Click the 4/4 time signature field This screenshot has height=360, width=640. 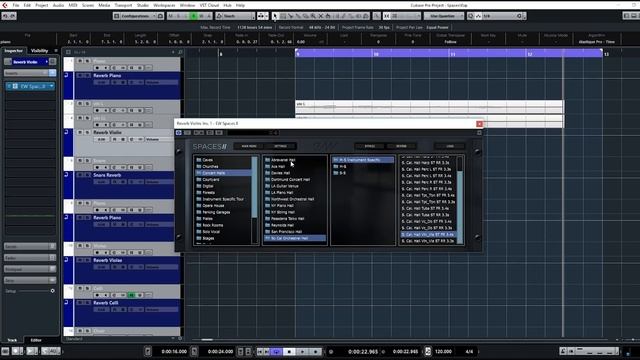click(469, 351)
